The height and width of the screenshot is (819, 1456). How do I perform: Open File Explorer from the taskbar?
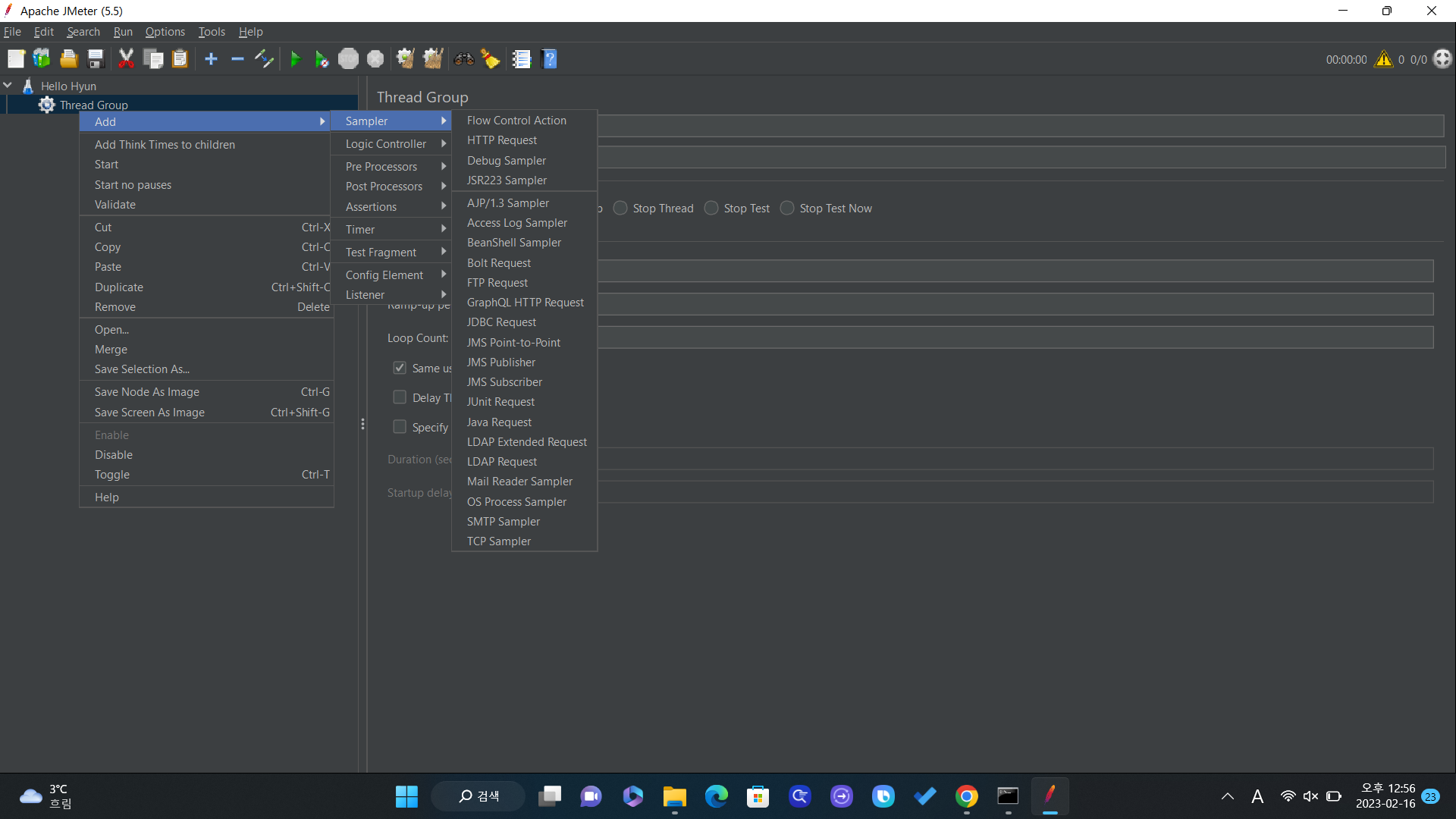(674, 796)
